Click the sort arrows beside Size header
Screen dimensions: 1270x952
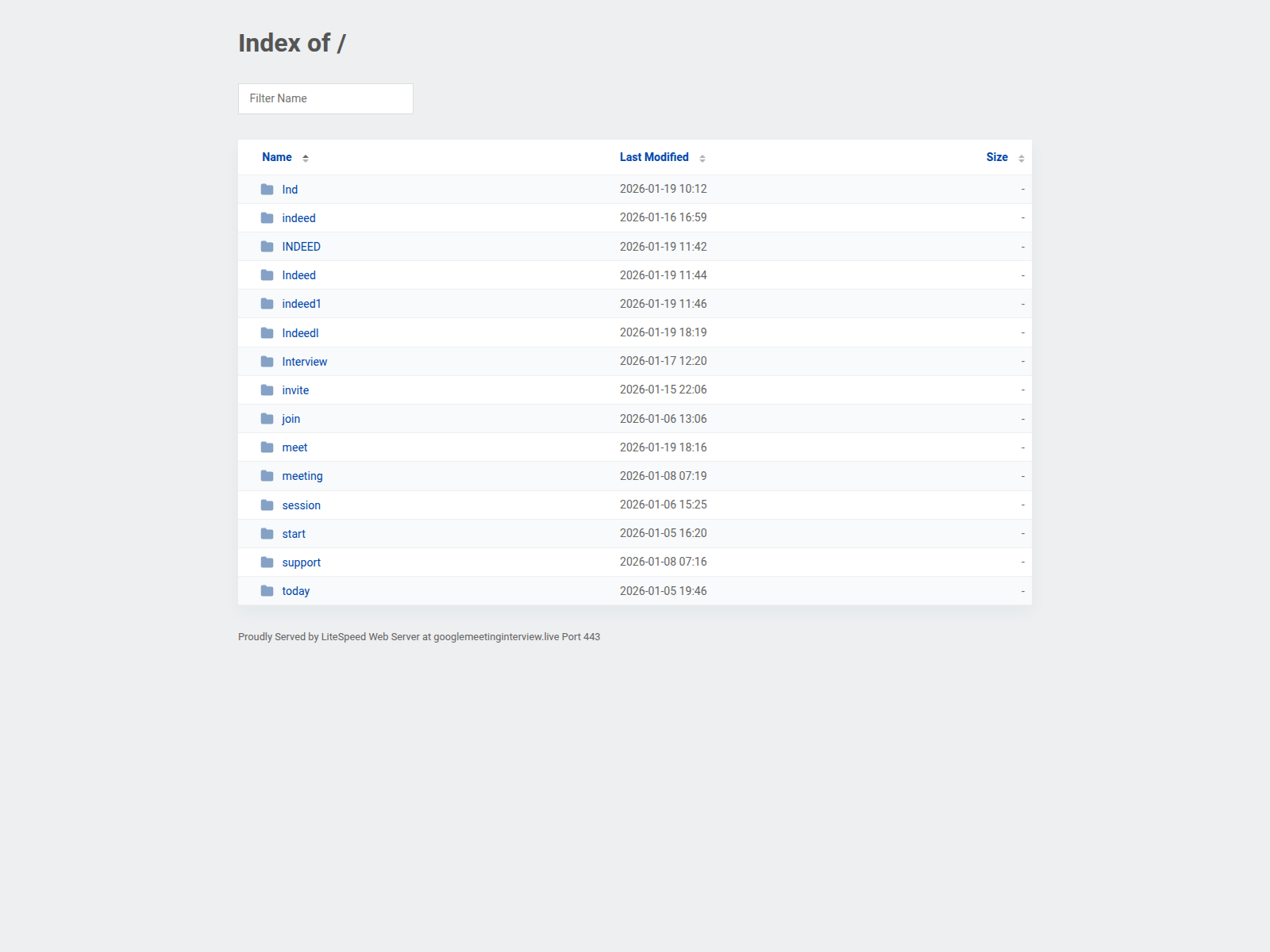tap(1022, 159)
